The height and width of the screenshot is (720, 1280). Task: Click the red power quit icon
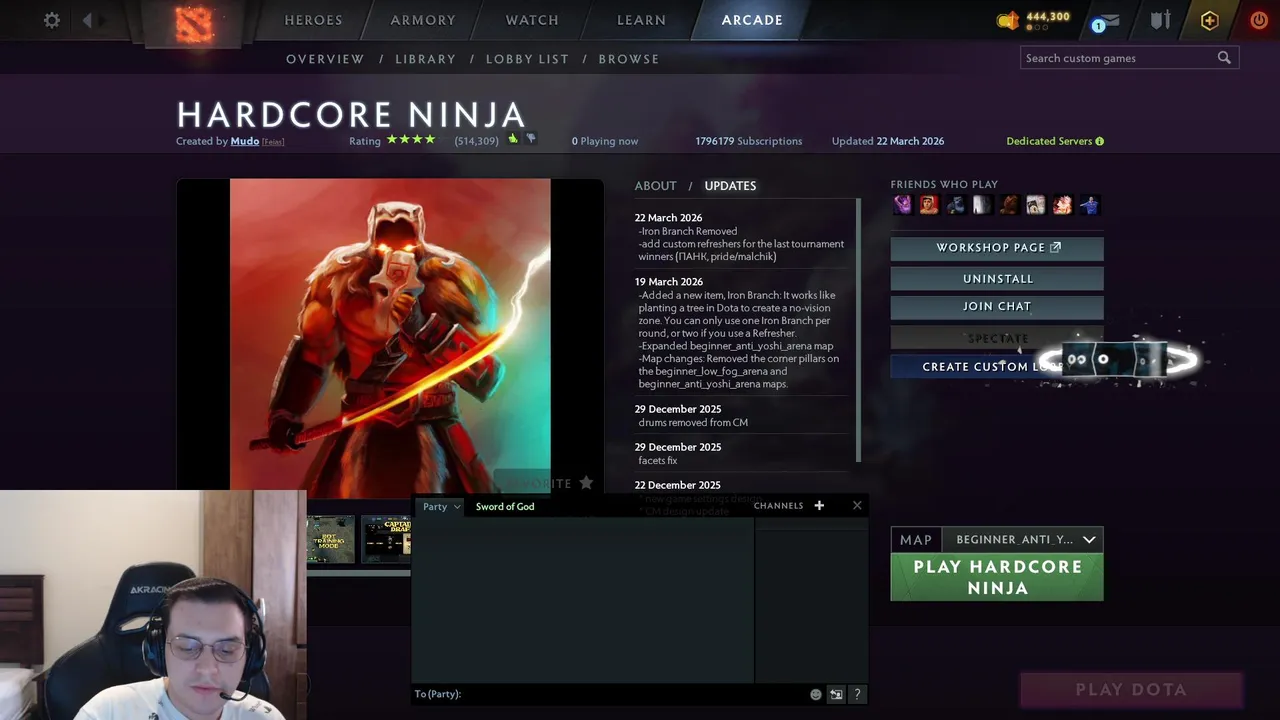[1259, 20]
